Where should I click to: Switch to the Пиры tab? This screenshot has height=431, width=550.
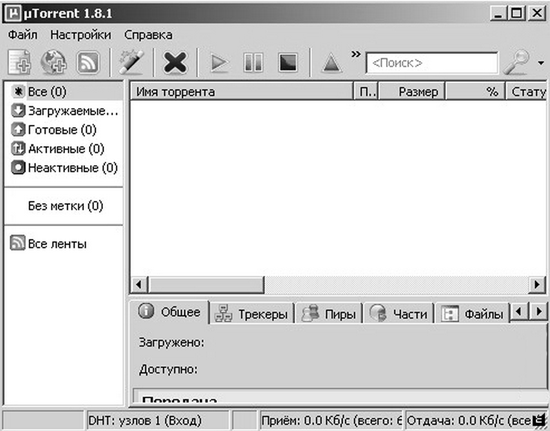coord(329,314)
